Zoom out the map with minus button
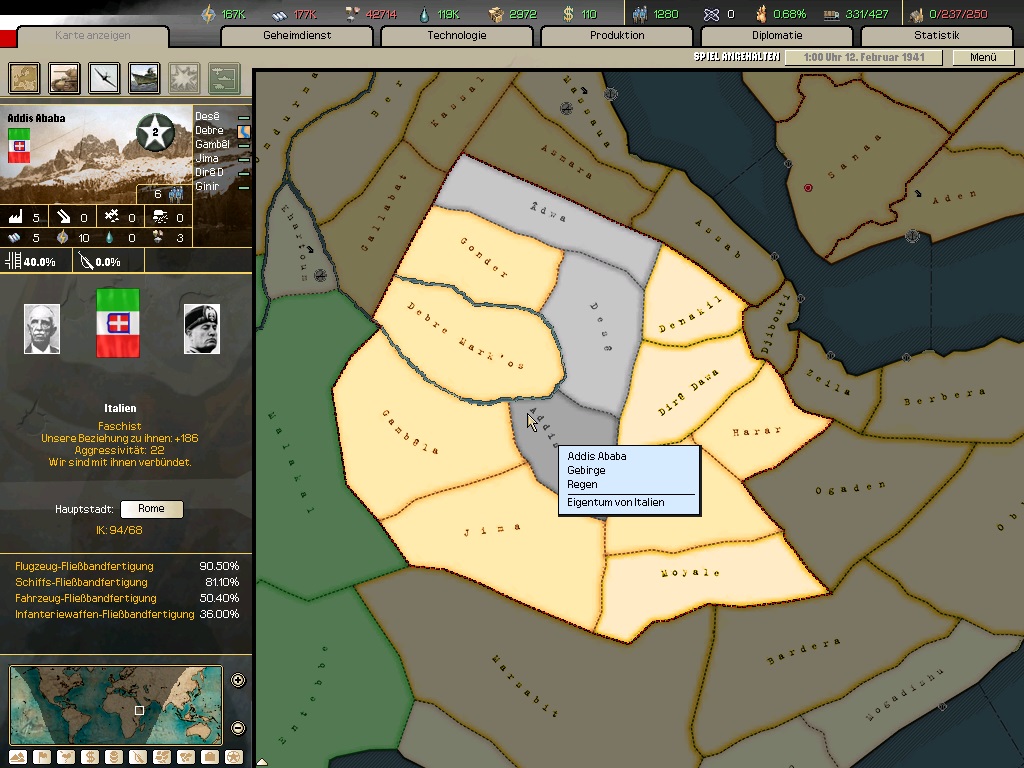Screen dimensions: 1024x768 point(238,728)
